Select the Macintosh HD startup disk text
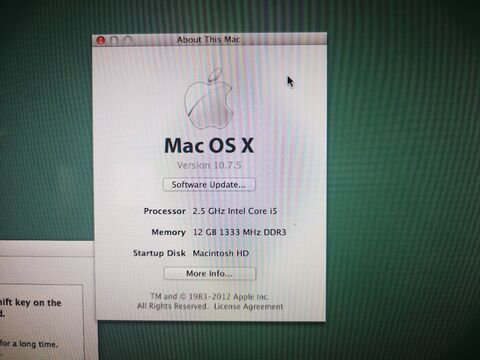This screenshot has width=480, height=360. (221, 253)
